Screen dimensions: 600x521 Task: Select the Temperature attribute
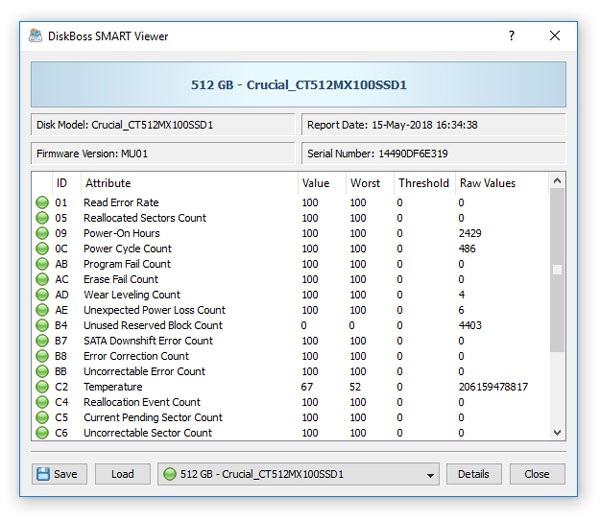(x=112, y=387)
